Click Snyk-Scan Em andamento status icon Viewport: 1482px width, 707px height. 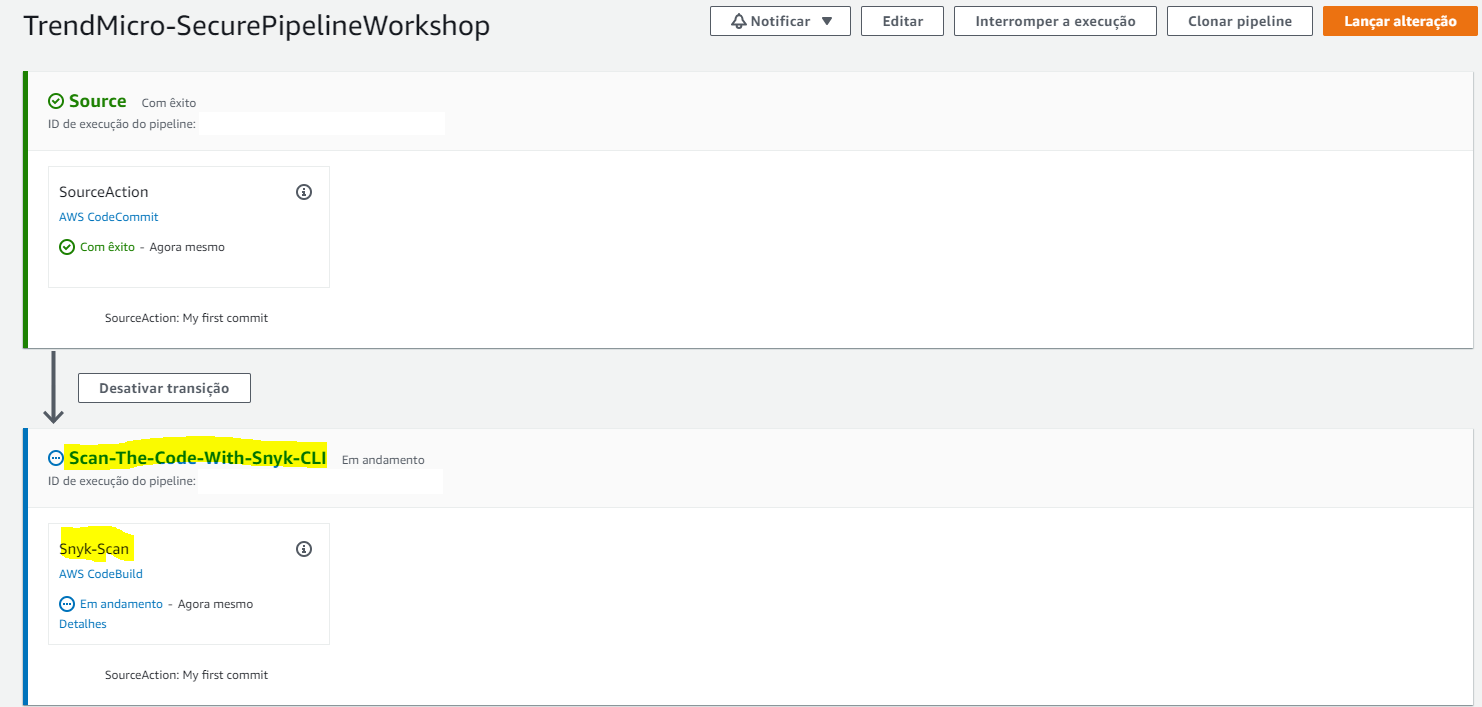(67, 604)
